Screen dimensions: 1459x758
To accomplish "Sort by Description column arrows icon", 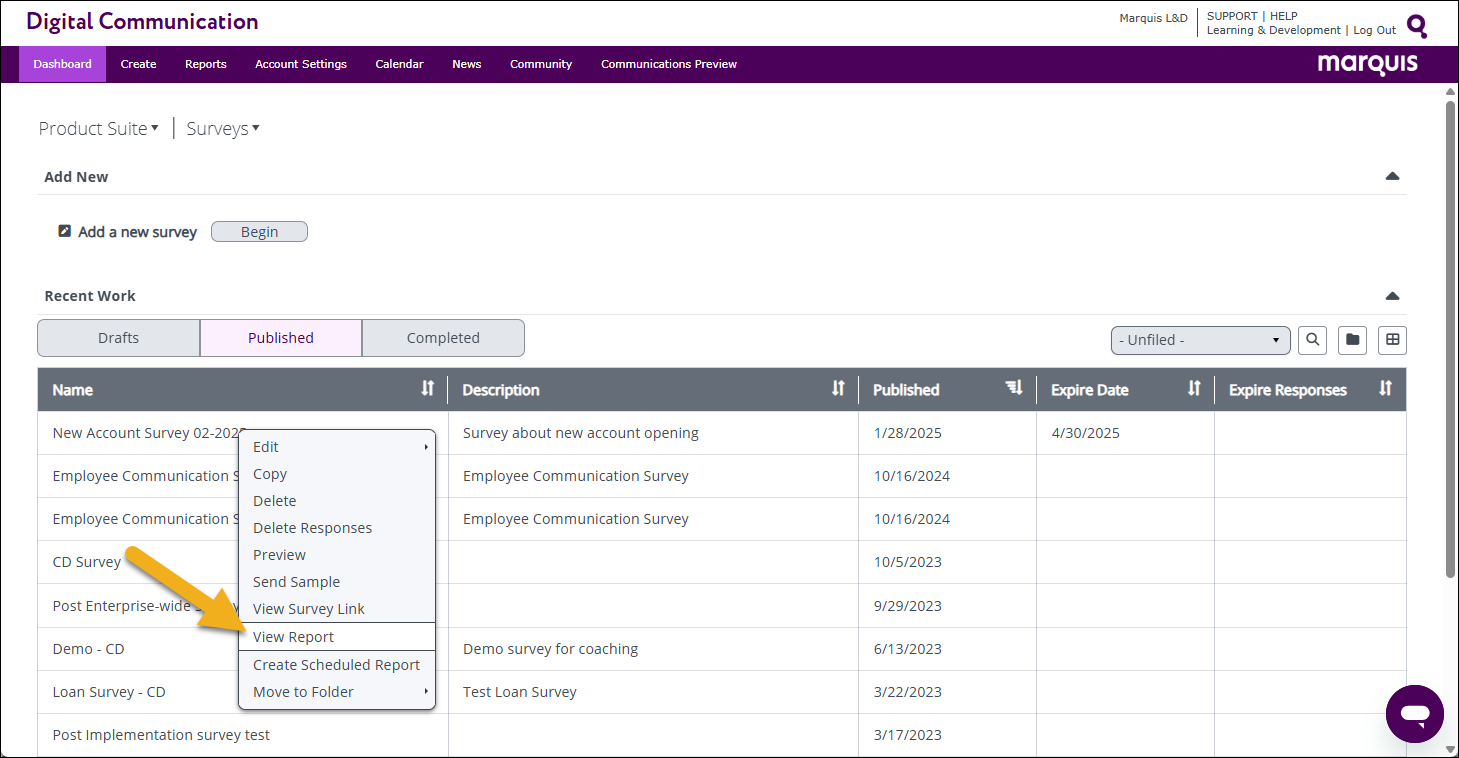I will point(838,389).
